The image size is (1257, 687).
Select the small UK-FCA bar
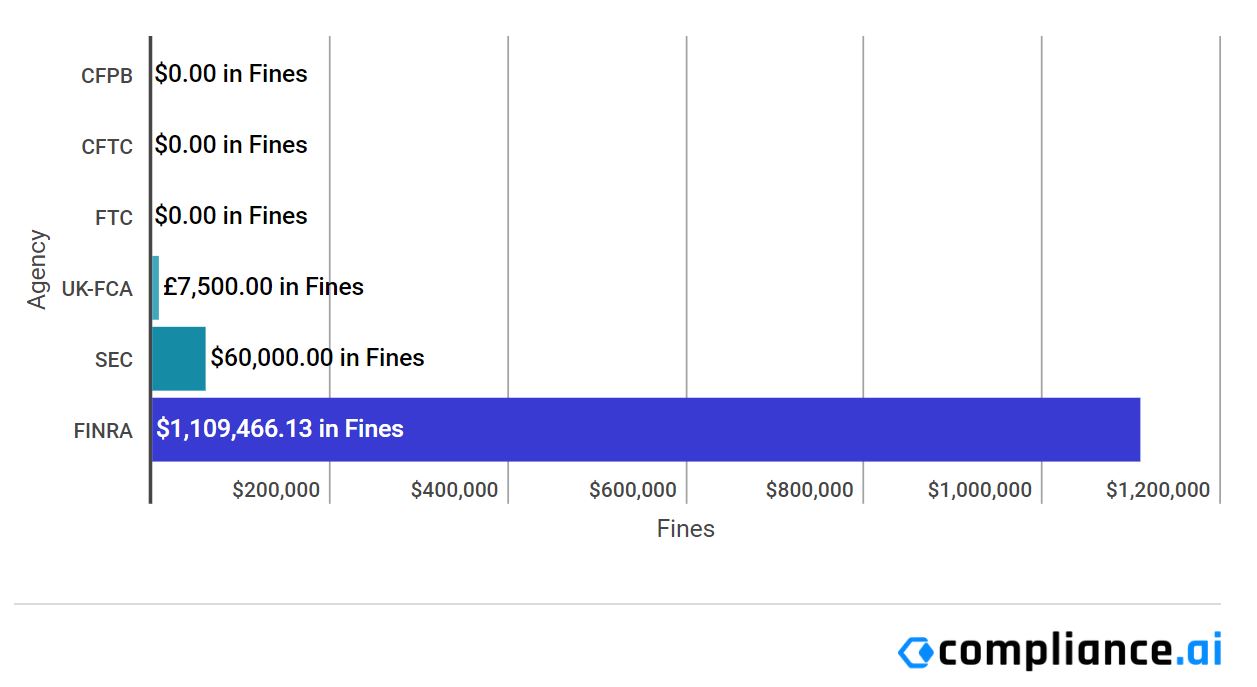tap(155, 287)
